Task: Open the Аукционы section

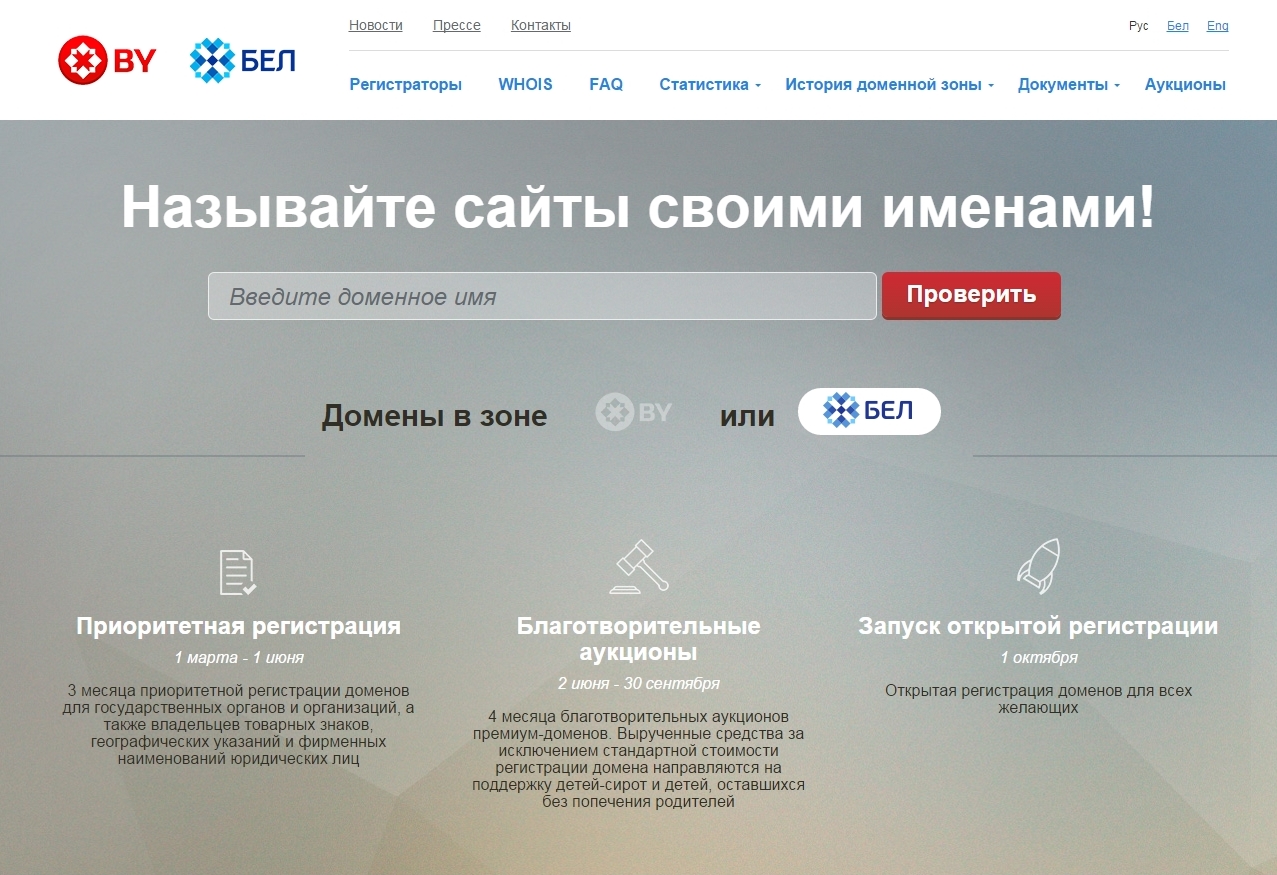Action: point(1184,85)
